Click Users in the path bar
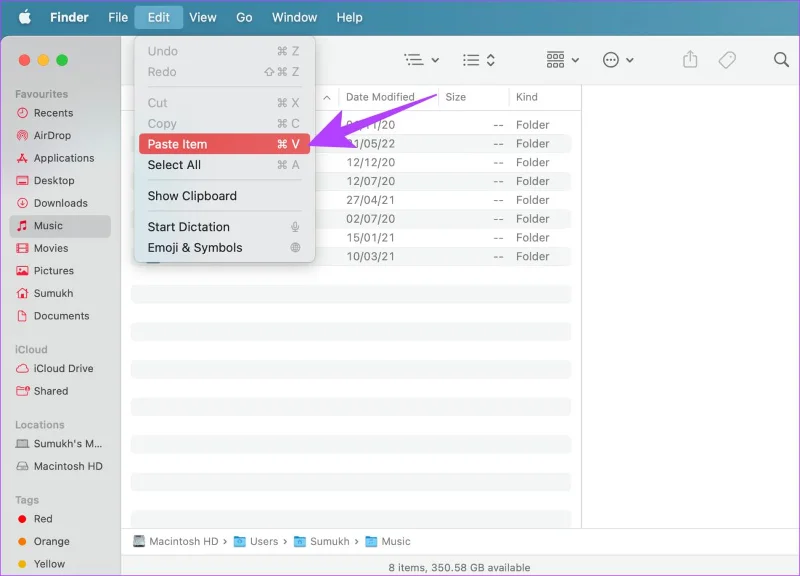This screenshot has height=576, width=800. (256, 541)
